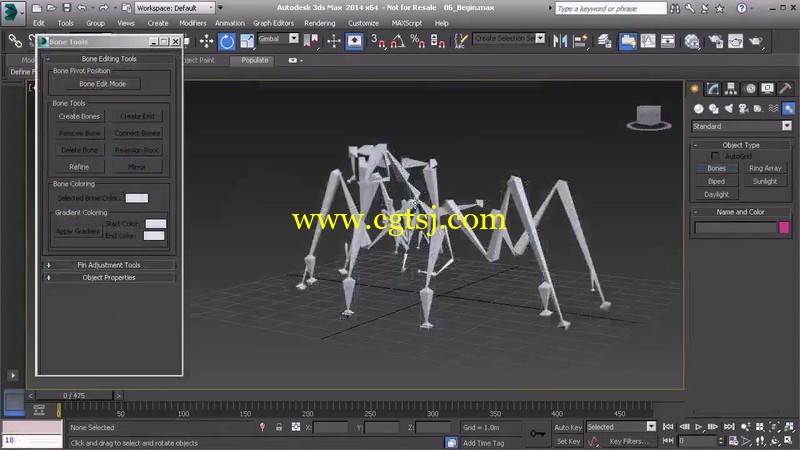This screenshot has width=800, height=450.
Task: Open the pink object color swatch
Action: pos(784,228)
